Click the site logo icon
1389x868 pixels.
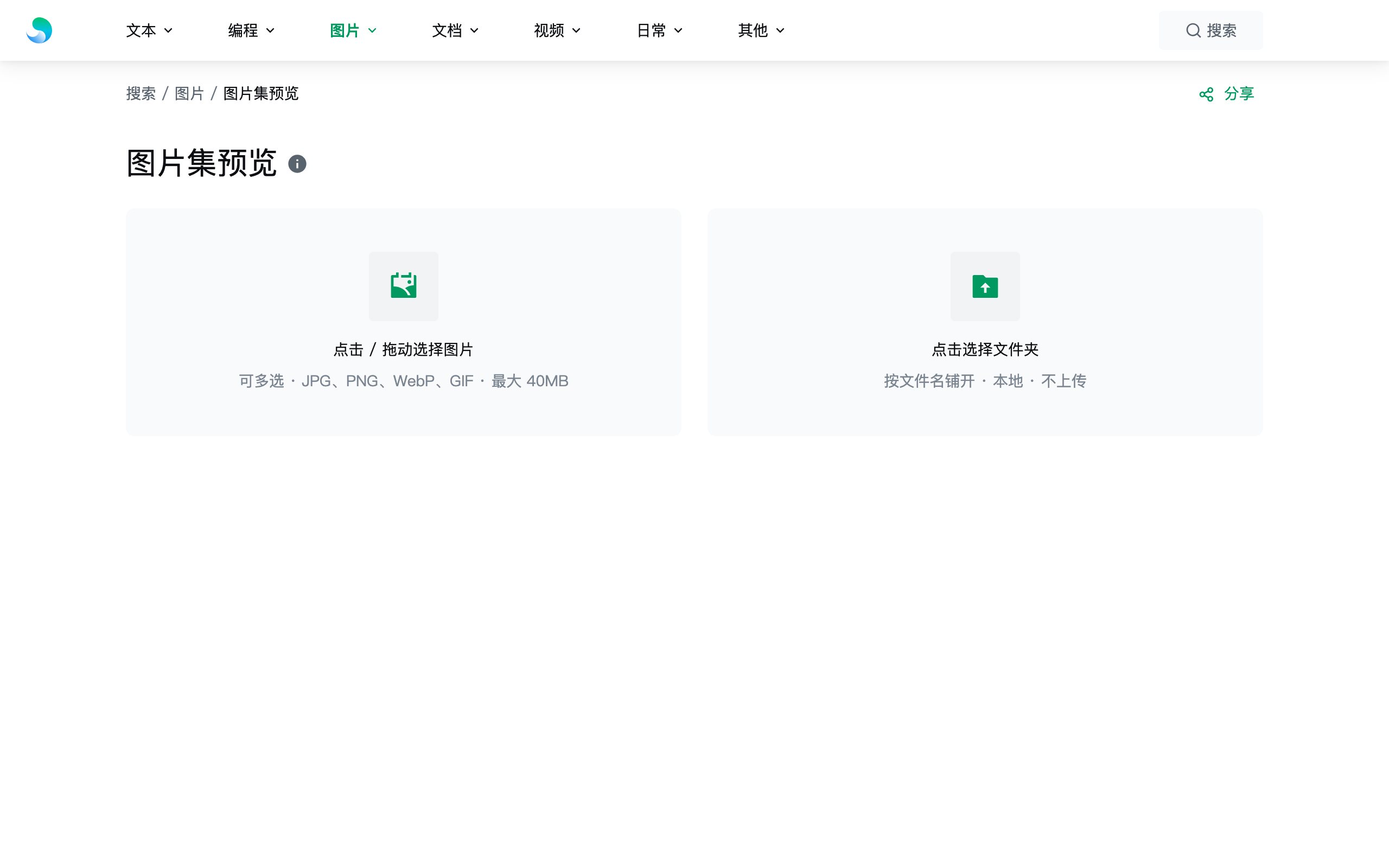point(39,30)
